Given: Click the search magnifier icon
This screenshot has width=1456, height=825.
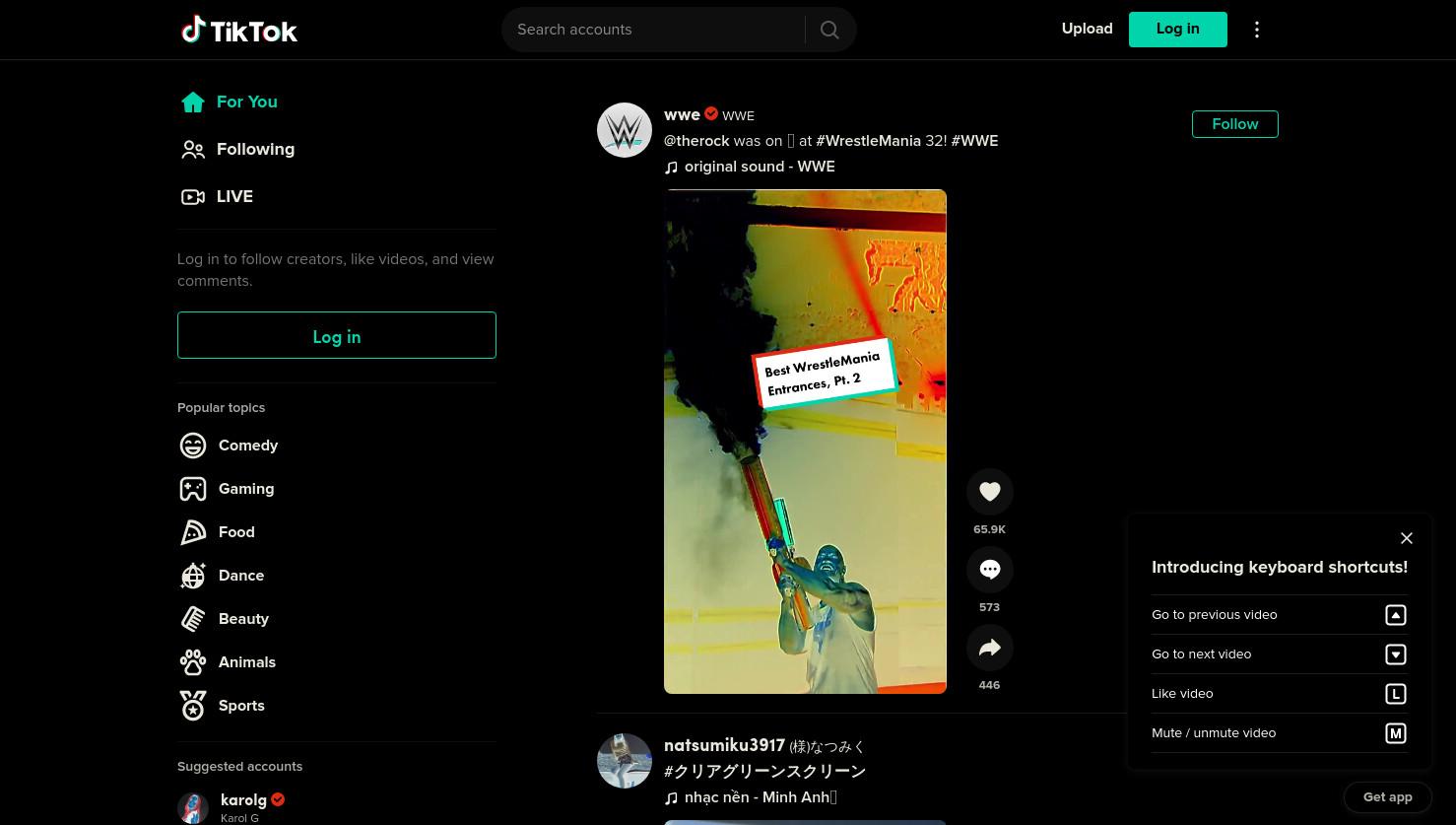Looking at the screenshot, I should point(829,30).
